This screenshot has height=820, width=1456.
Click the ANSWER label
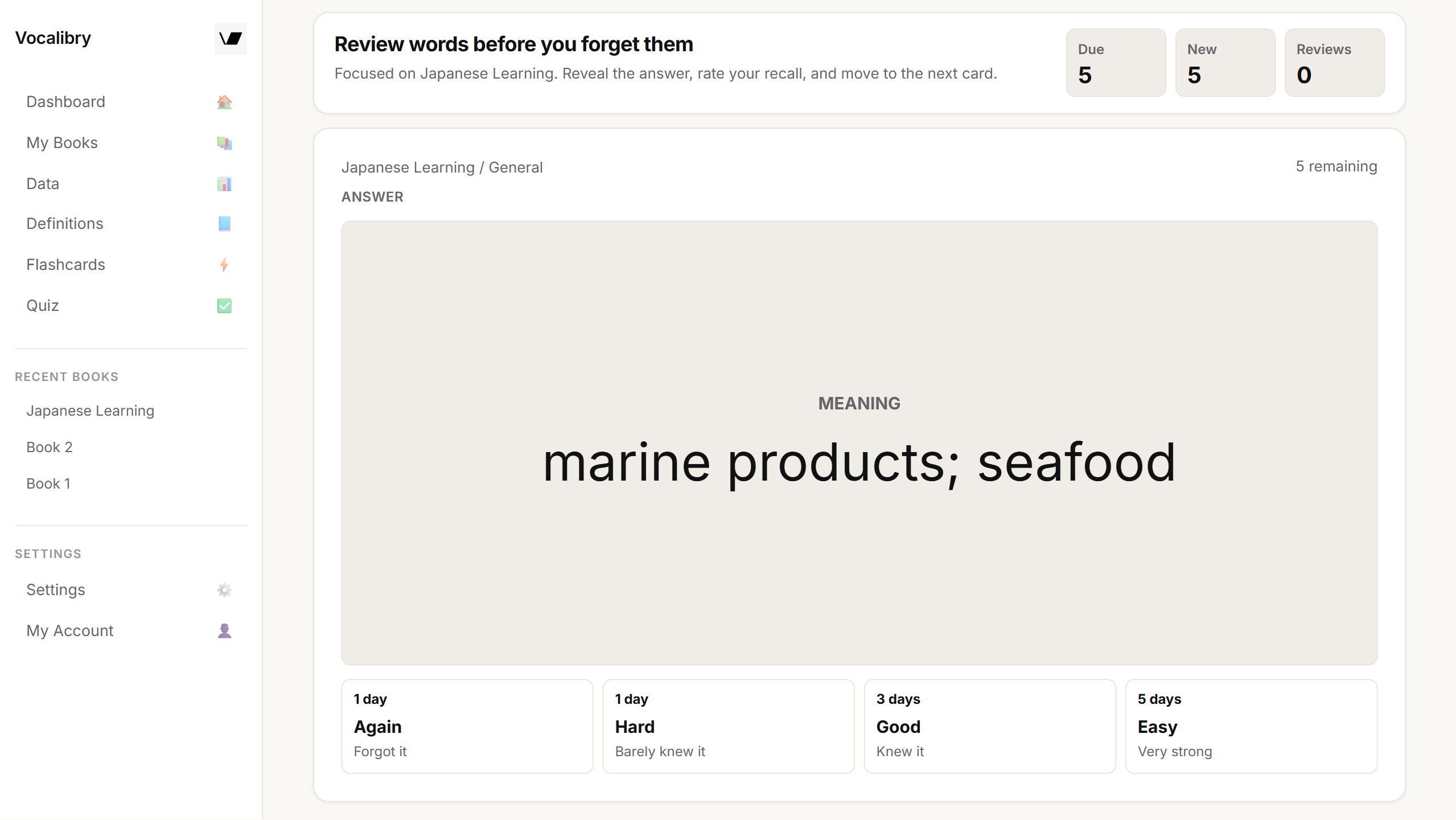tap(372, 197)
